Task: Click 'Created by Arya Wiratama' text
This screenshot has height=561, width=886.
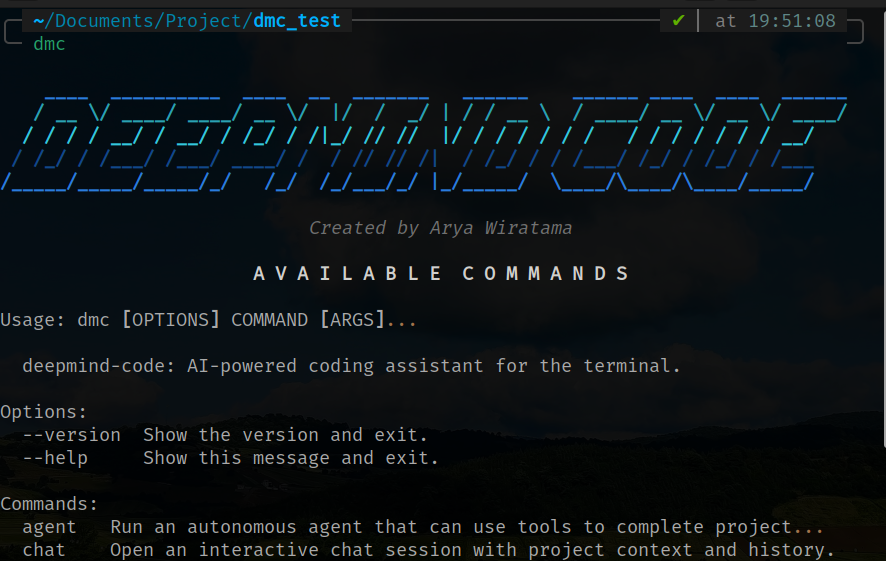Action: click(x=440, y=228)
